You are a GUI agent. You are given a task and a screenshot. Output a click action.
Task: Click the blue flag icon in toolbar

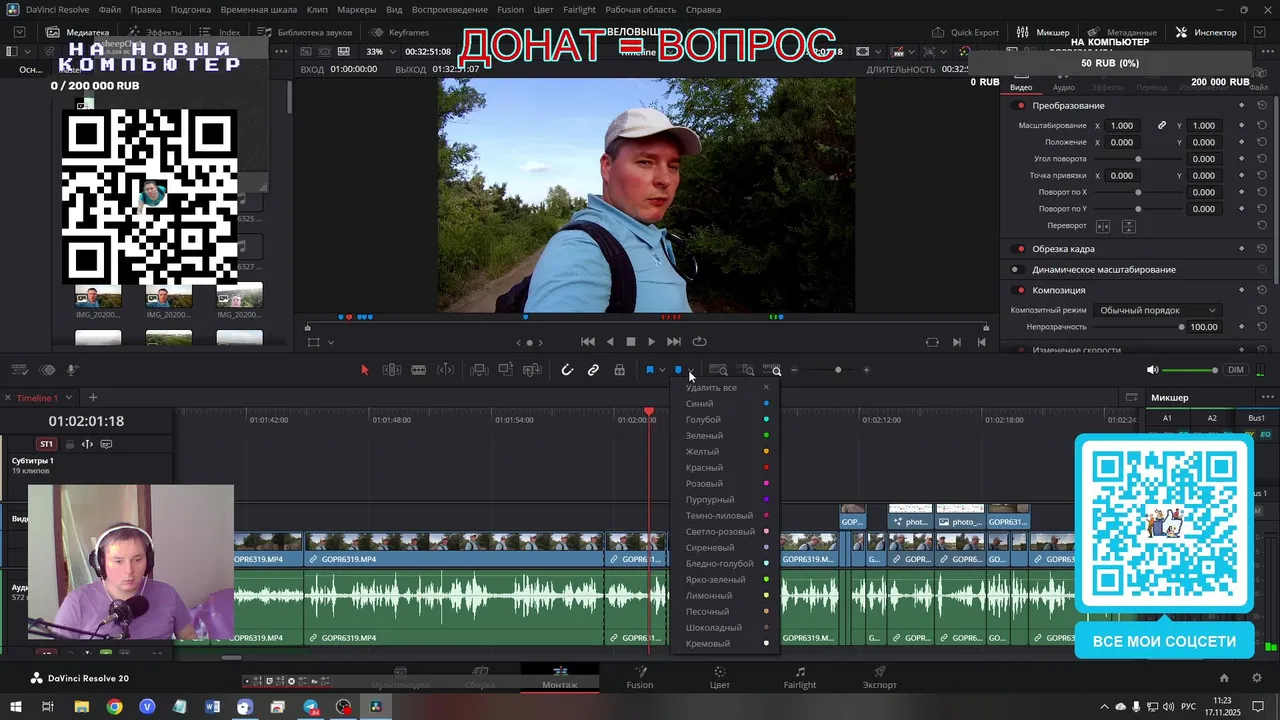click(649, 370)
